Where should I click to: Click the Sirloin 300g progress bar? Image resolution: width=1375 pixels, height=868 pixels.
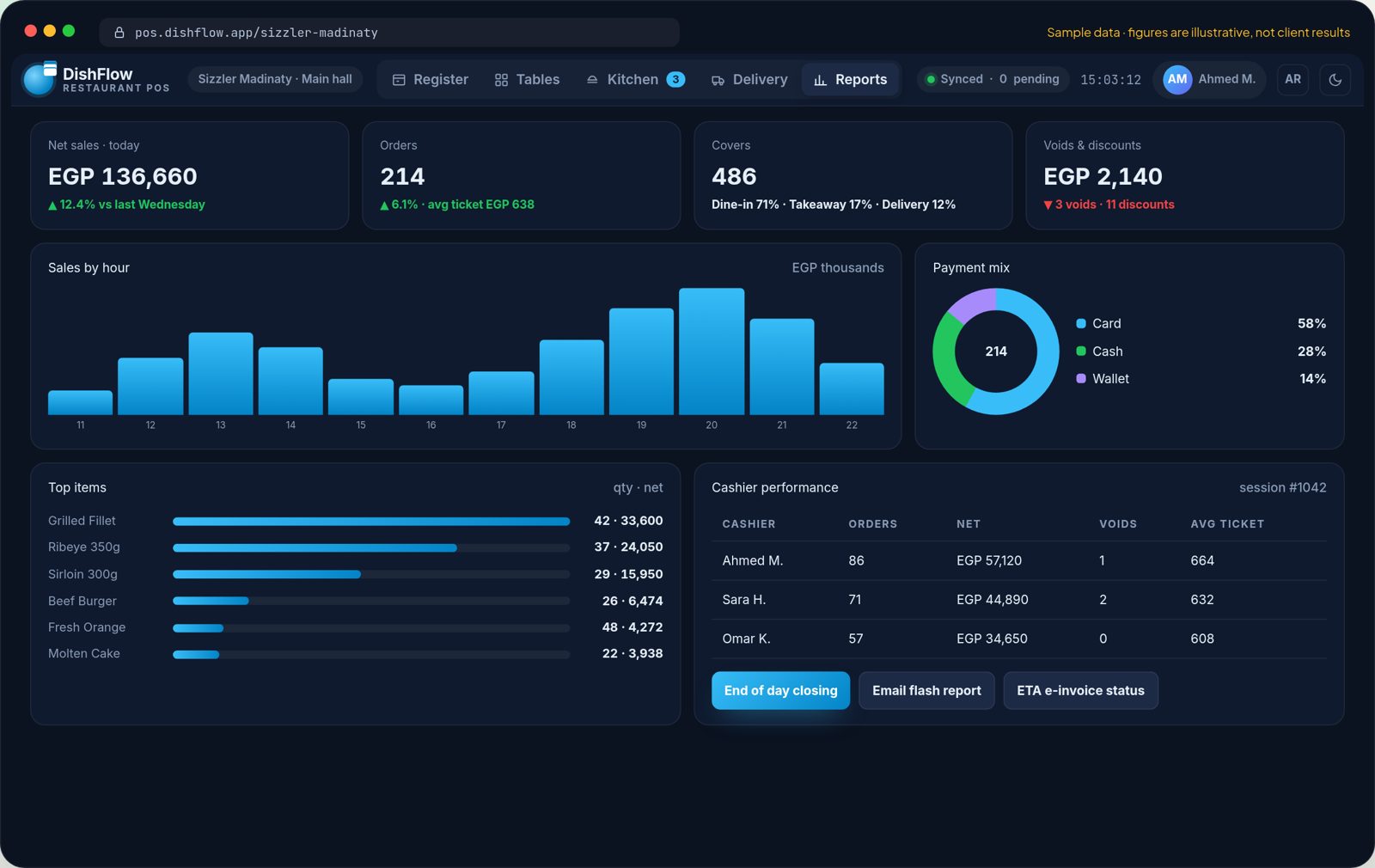[x=371, y=574]
